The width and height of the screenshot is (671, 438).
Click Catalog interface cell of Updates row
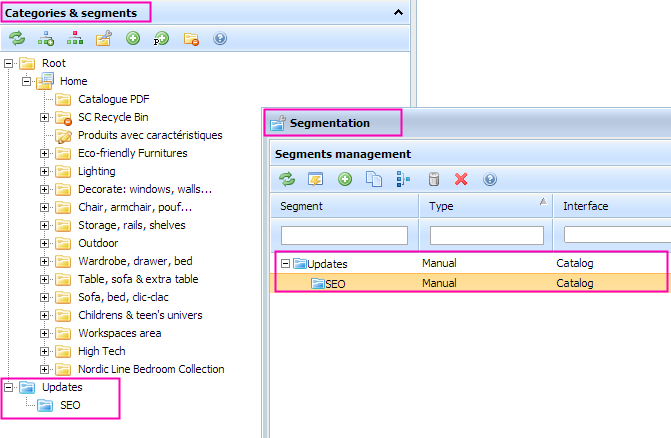point(575,263)
